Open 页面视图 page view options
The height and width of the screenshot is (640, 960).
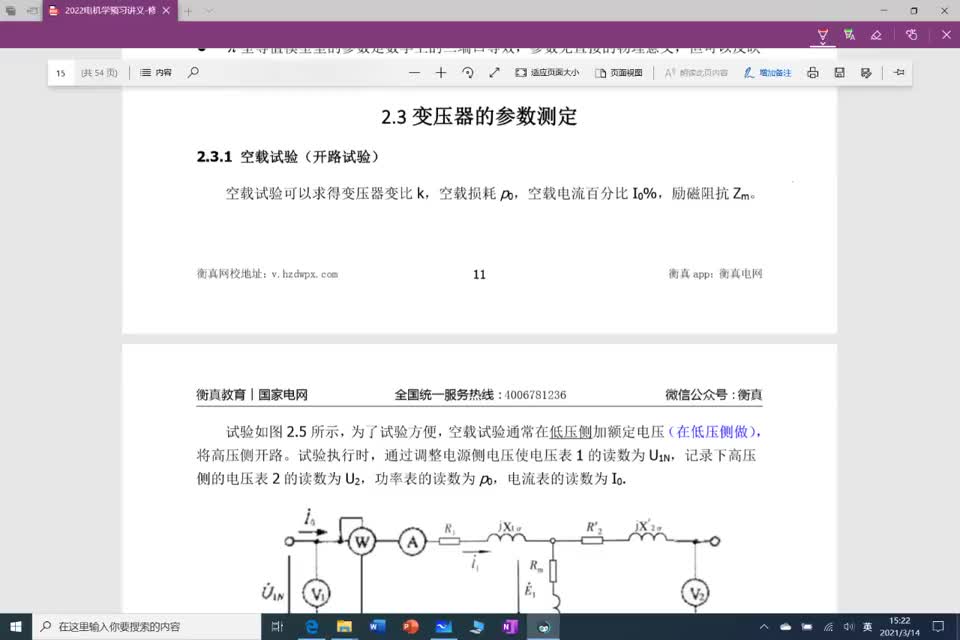pyautogui.click(x=618, y=73)
